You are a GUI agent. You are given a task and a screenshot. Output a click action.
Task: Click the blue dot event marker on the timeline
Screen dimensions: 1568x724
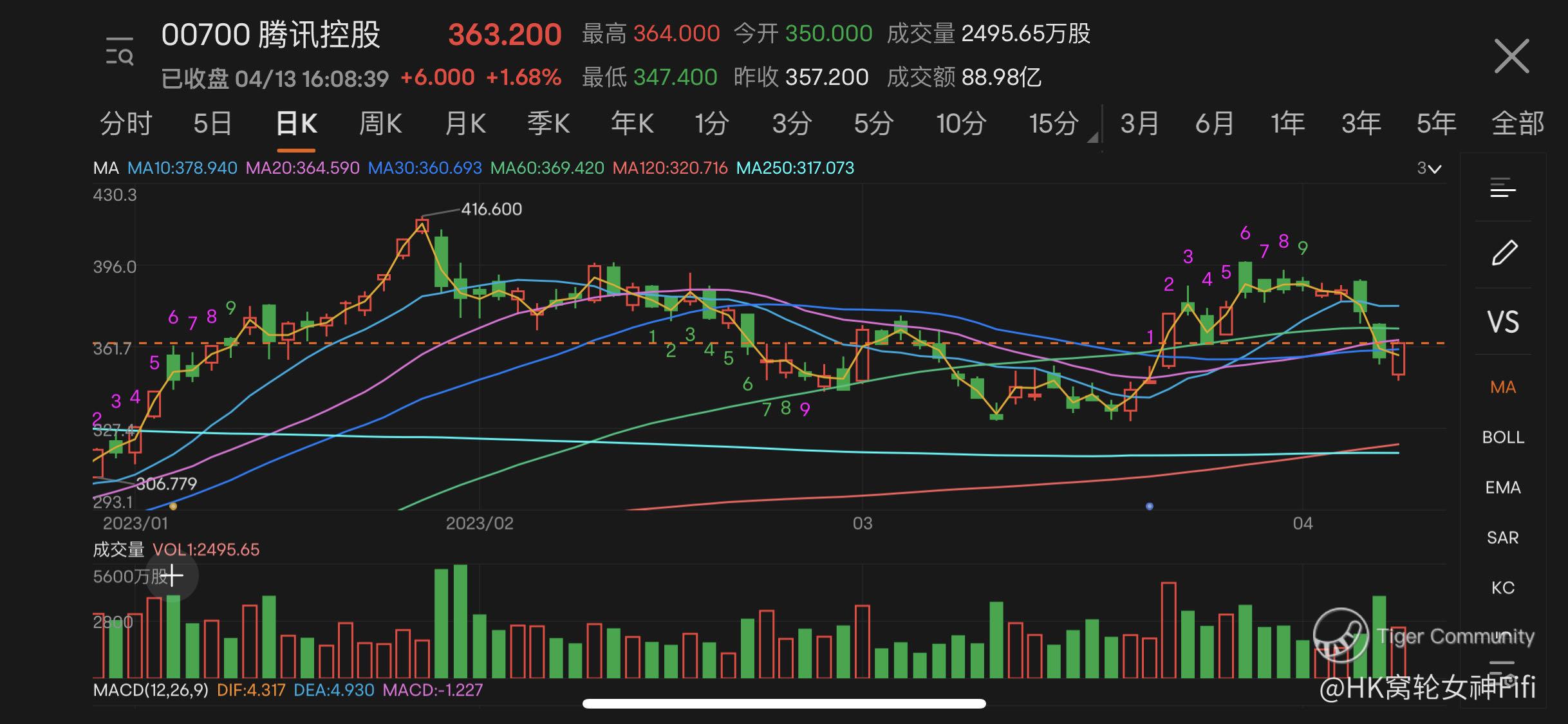pyautogui.click(x=1150, y=506)
